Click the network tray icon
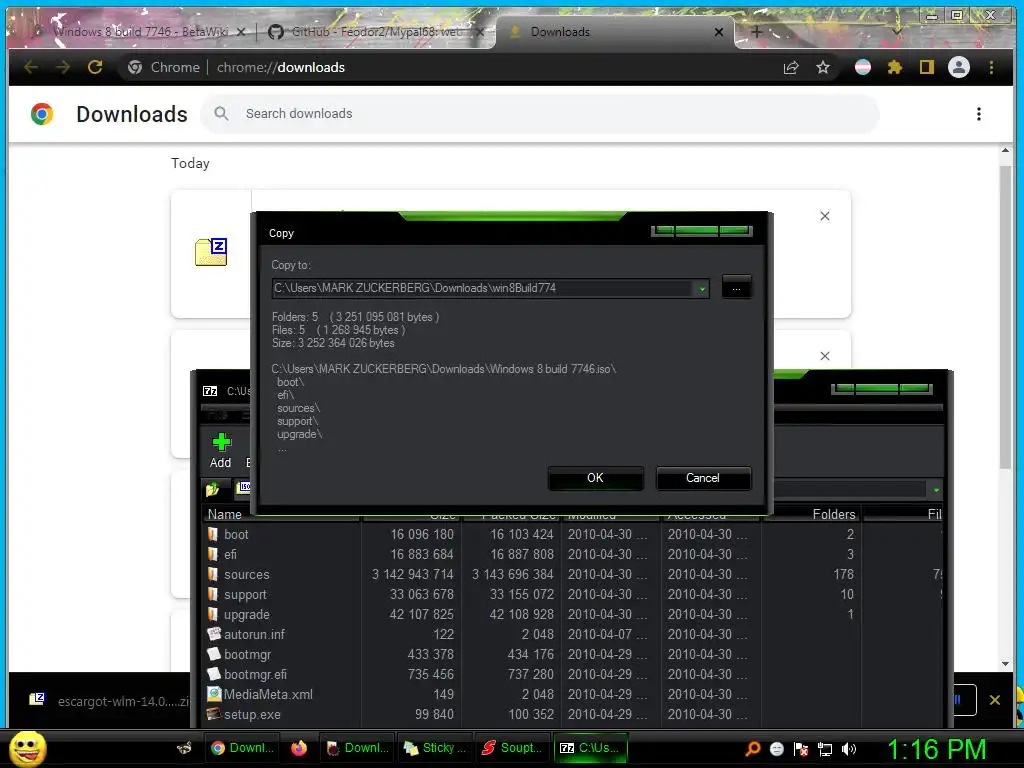 point(825,749)
